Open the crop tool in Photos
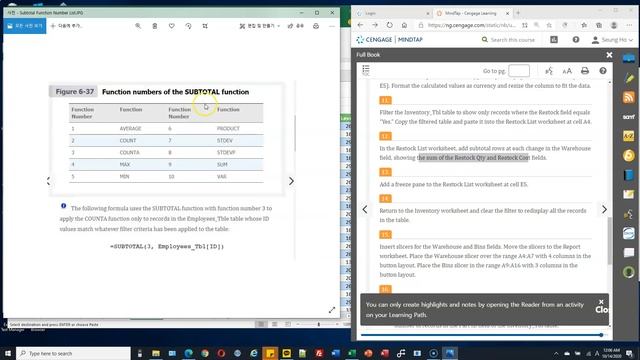The image size is (640, 360). point(205,26)
